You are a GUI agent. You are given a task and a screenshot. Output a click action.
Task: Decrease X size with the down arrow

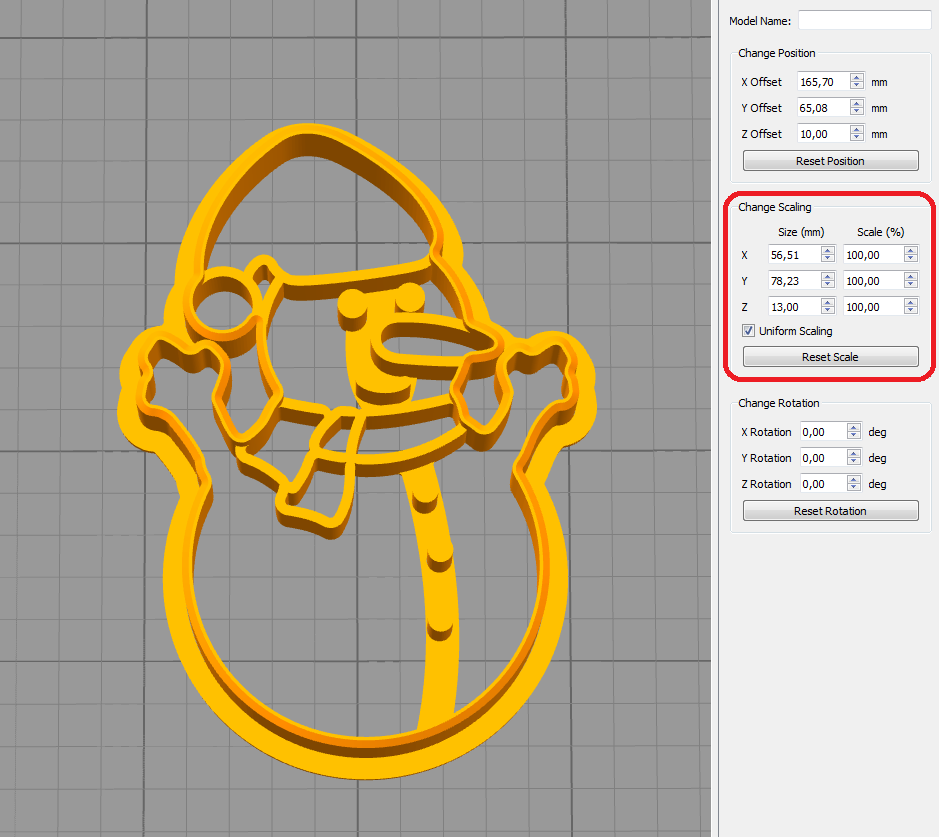click(828, 259)
